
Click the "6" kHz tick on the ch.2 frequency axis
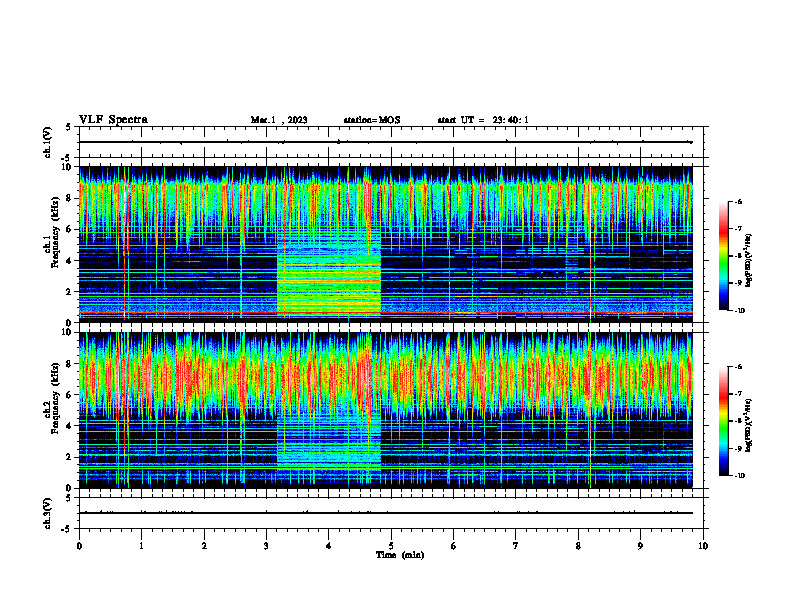click(71, 395)
